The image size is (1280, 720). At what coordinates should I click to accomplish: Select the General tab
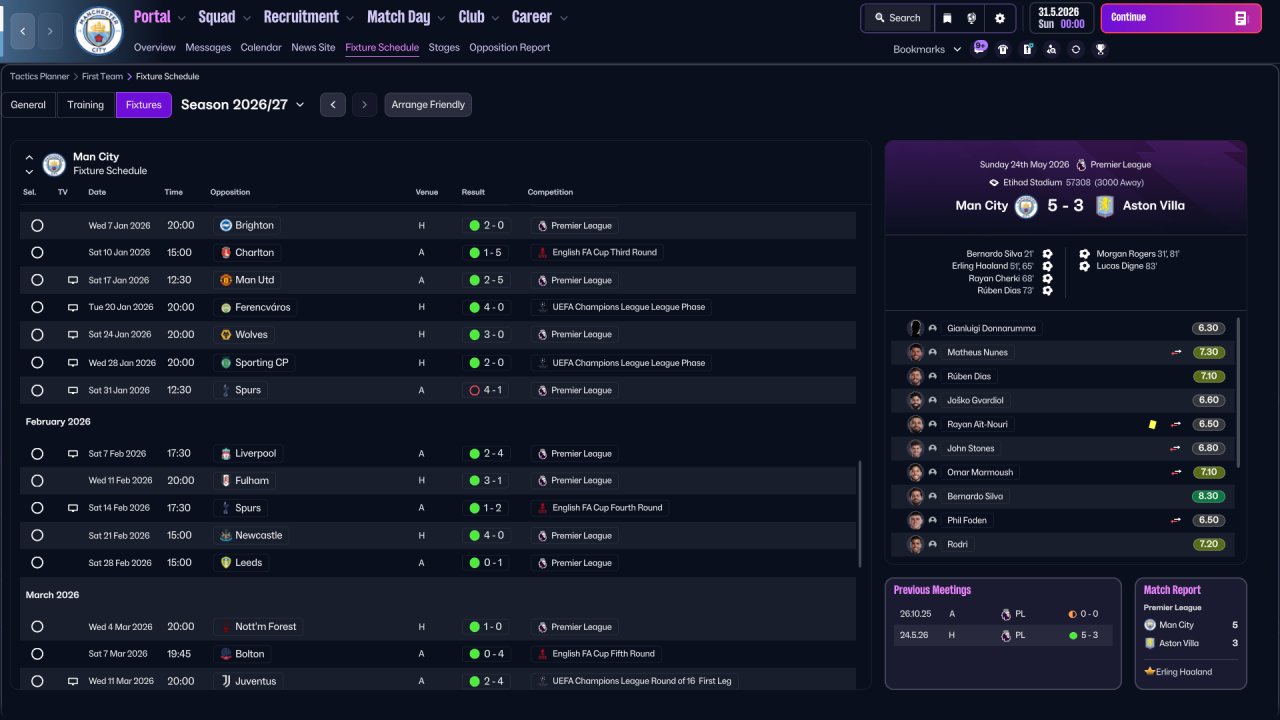point(28,105)
